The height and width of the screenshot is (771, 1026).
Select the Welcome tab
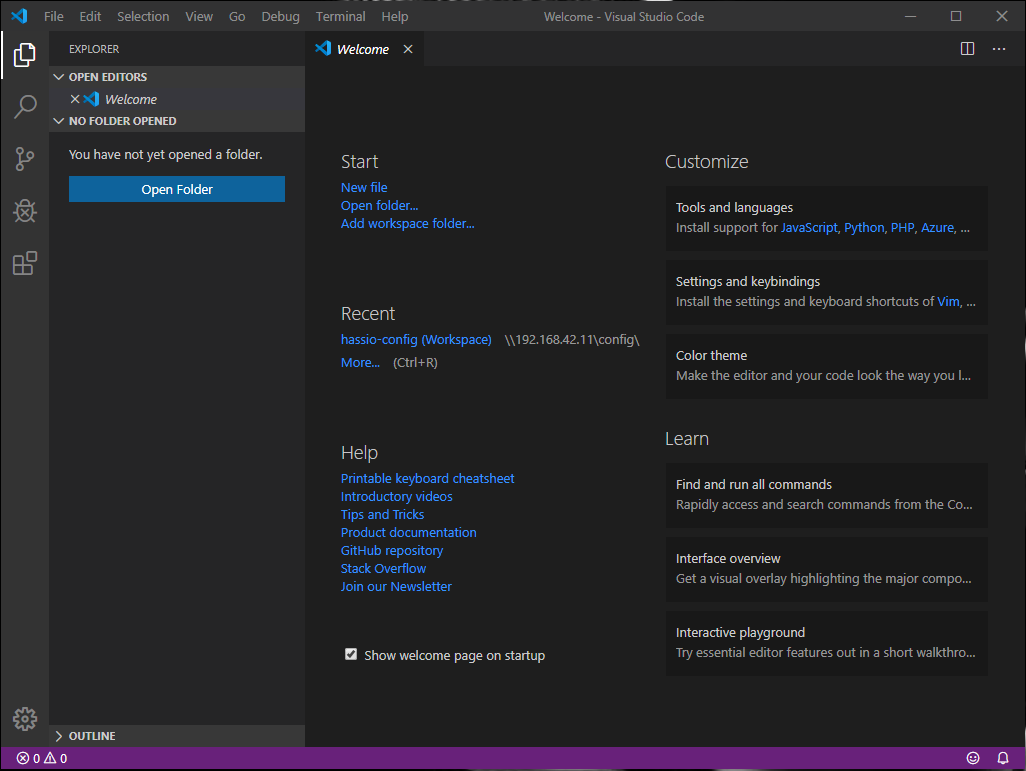(x=361, y=48)
